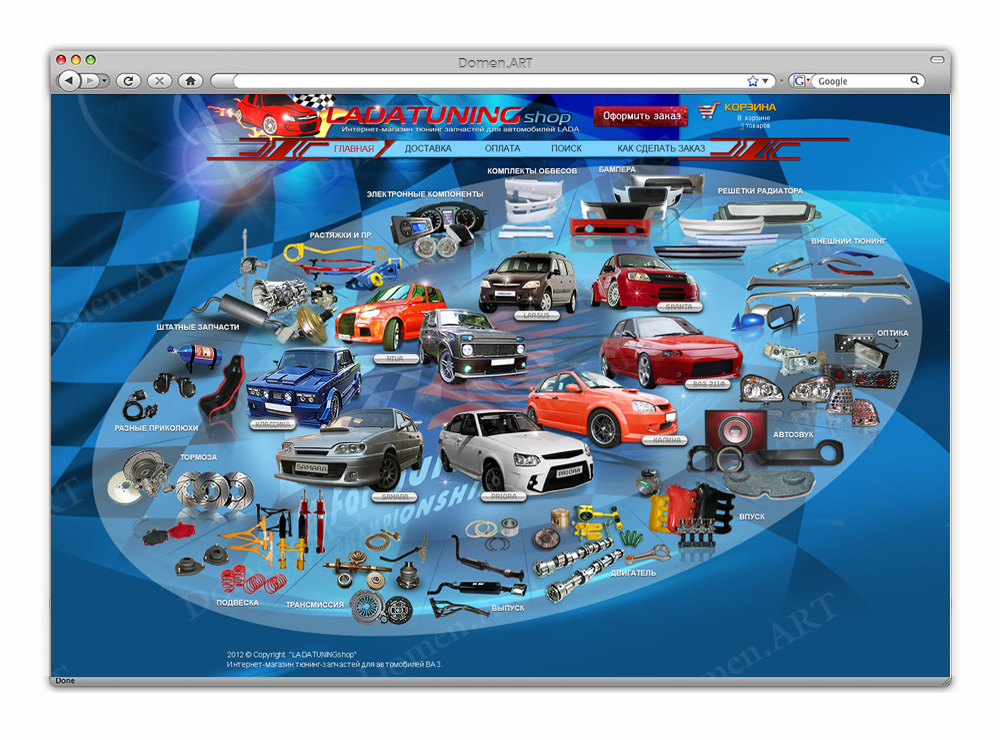This screenshot has height=740, width=1000.
Task: Click the dark grey Niva 4x4 car
Action: (x=473, y=345)
